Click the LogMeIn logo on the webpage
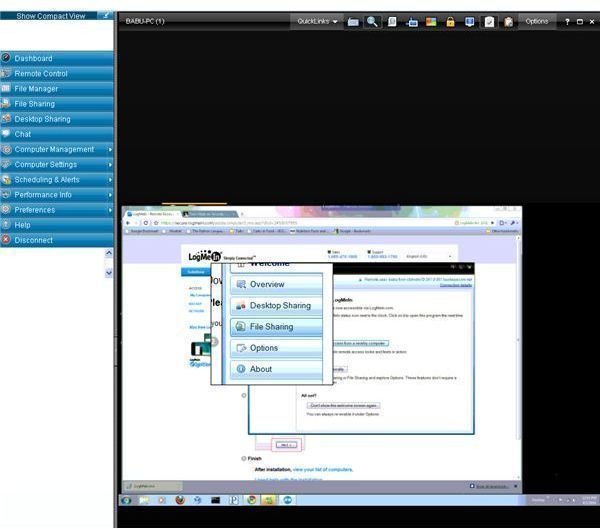Screen dimensions: 600x529 pyautogui.click(x=205, y=256)
